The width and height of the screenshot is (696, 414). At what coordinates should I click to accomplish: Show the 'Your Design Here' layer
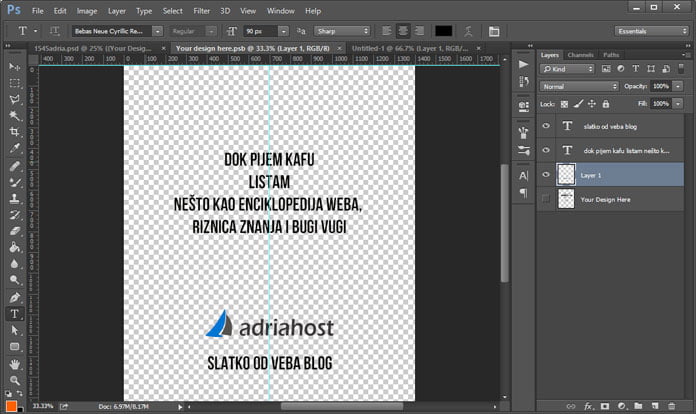click(546, 199)
